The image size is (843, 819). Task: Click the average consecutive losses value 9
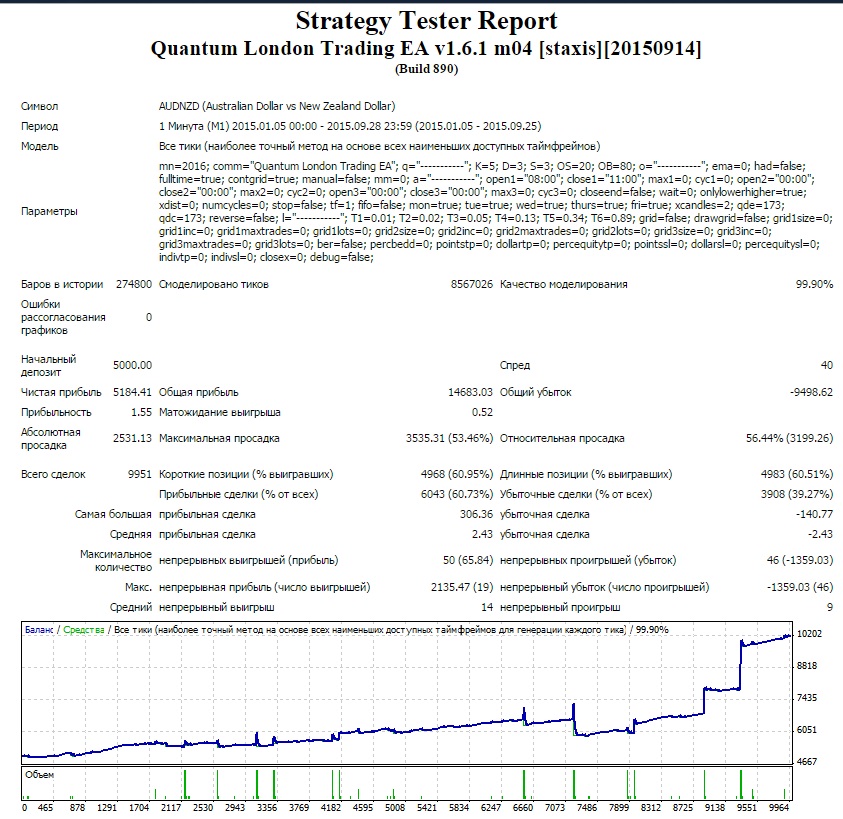830,607
